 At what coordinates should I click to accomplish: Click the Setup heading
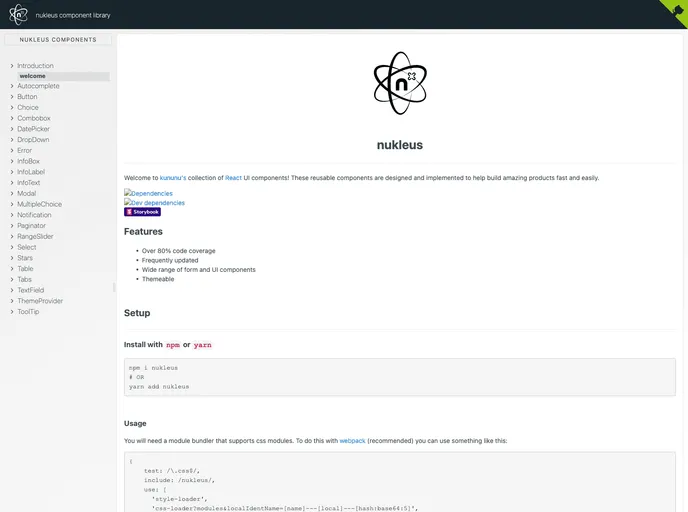pos(137,313)
